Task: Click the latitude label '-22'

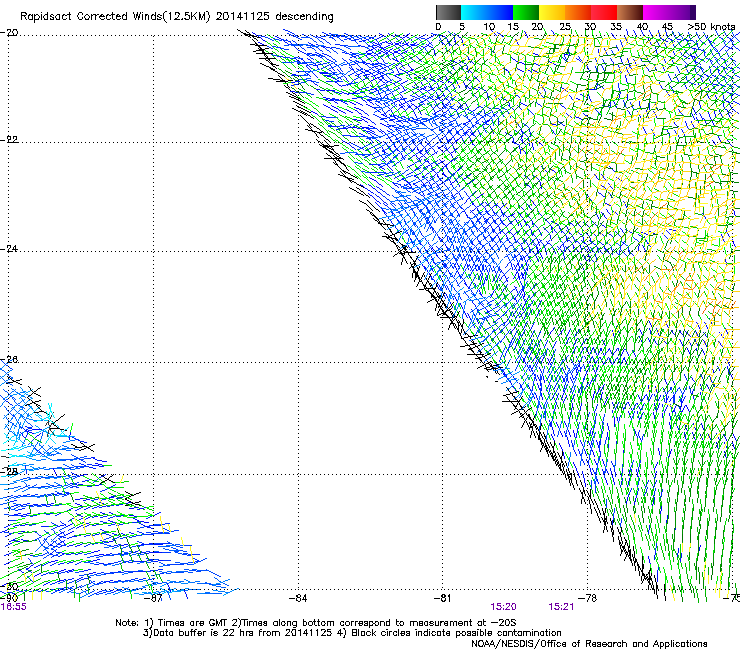Action: pyautogui.click(x=9, y=140)
